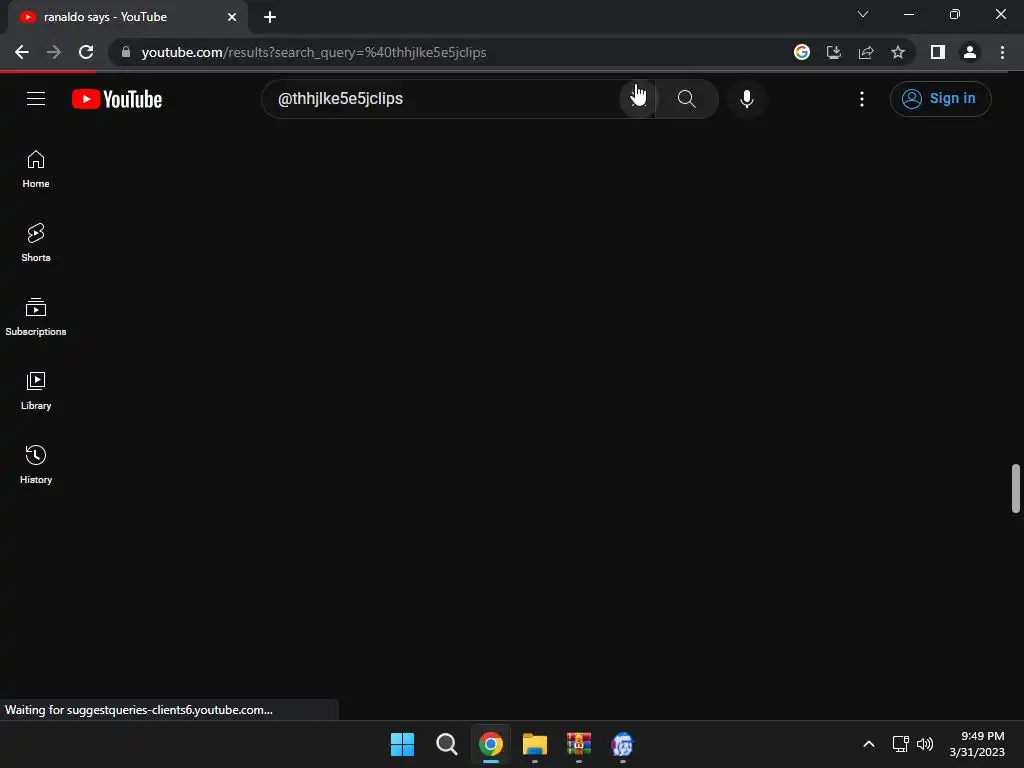Viewport: 1024px width, 768px height.
Task: Start voice search with microphone
Action: pos(746,99)
